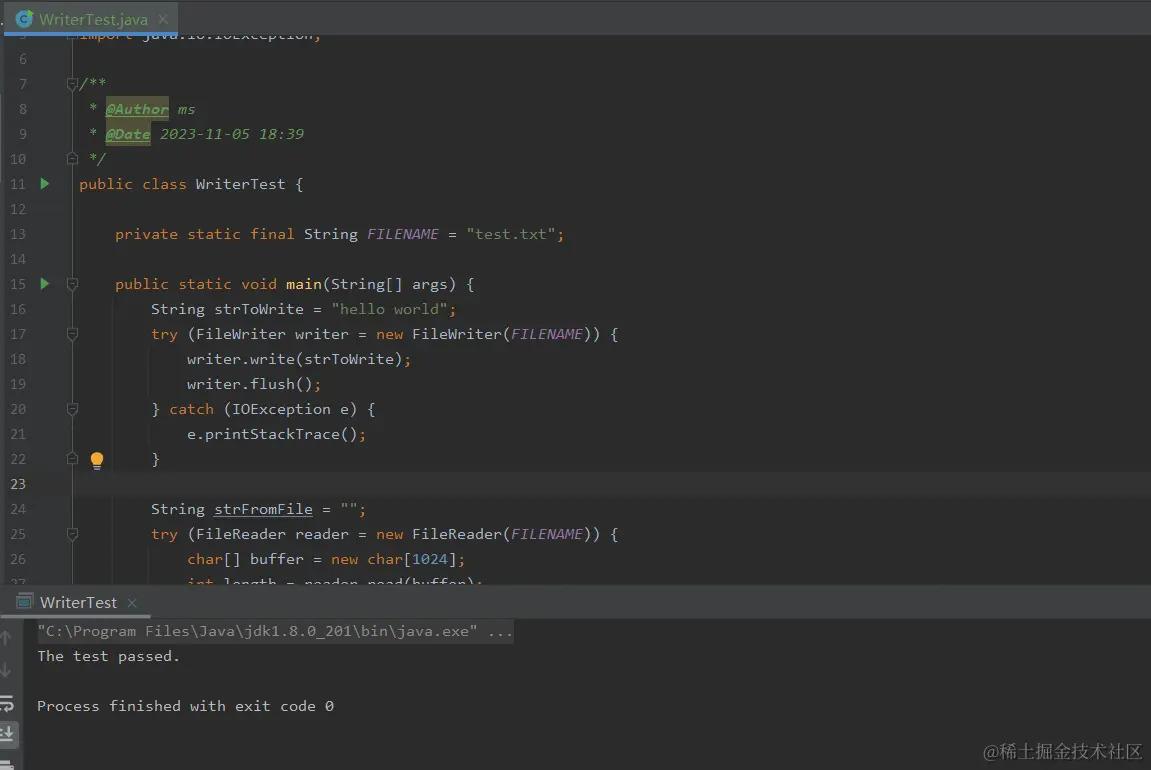This screenshot has height=770, width=1151.
Task: Click the up stack trace arrow
Action: (6, 637)
